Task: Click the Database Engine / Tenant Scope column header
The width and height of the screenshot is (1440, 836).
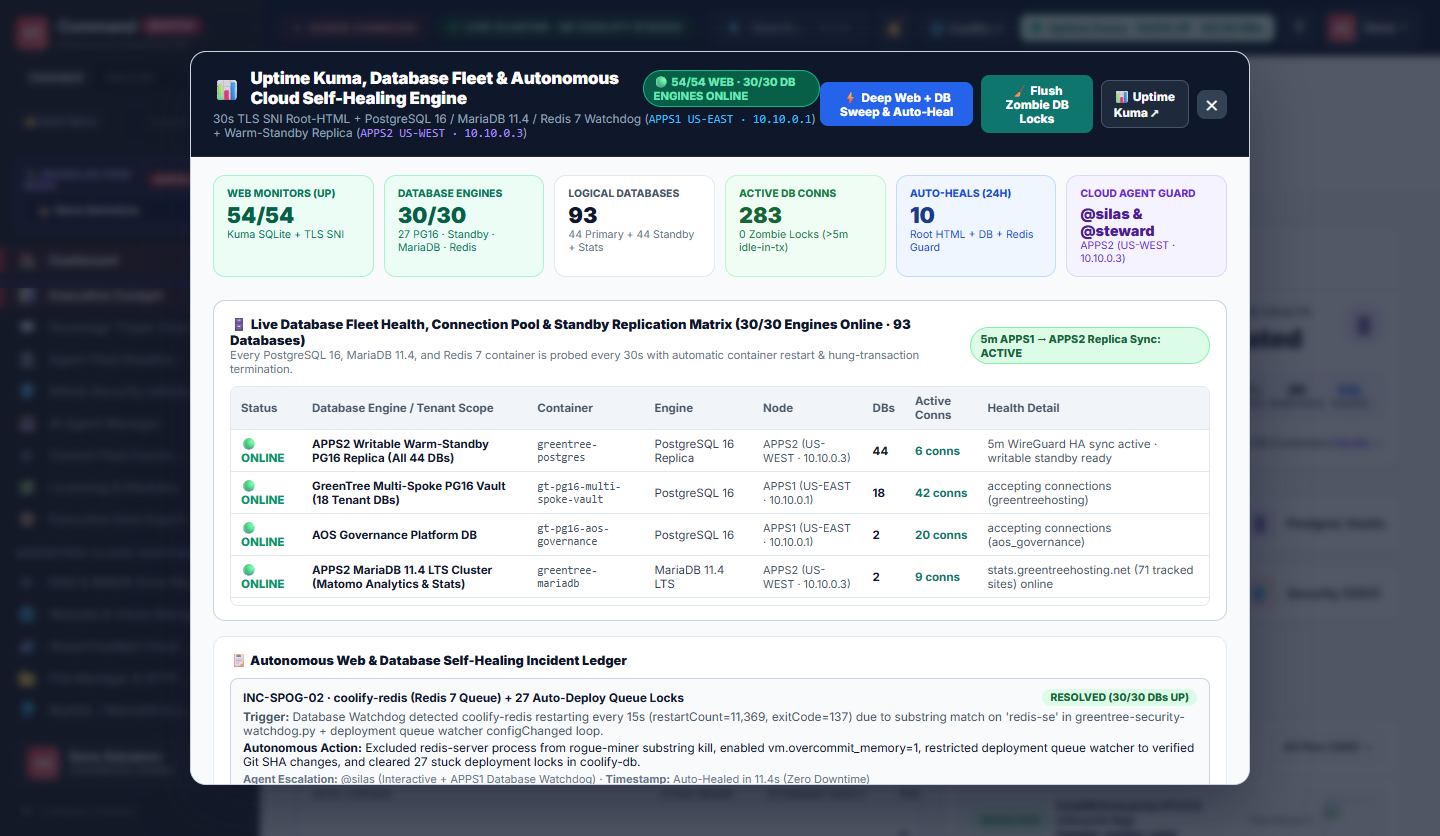Action: (x=403, y=408)
